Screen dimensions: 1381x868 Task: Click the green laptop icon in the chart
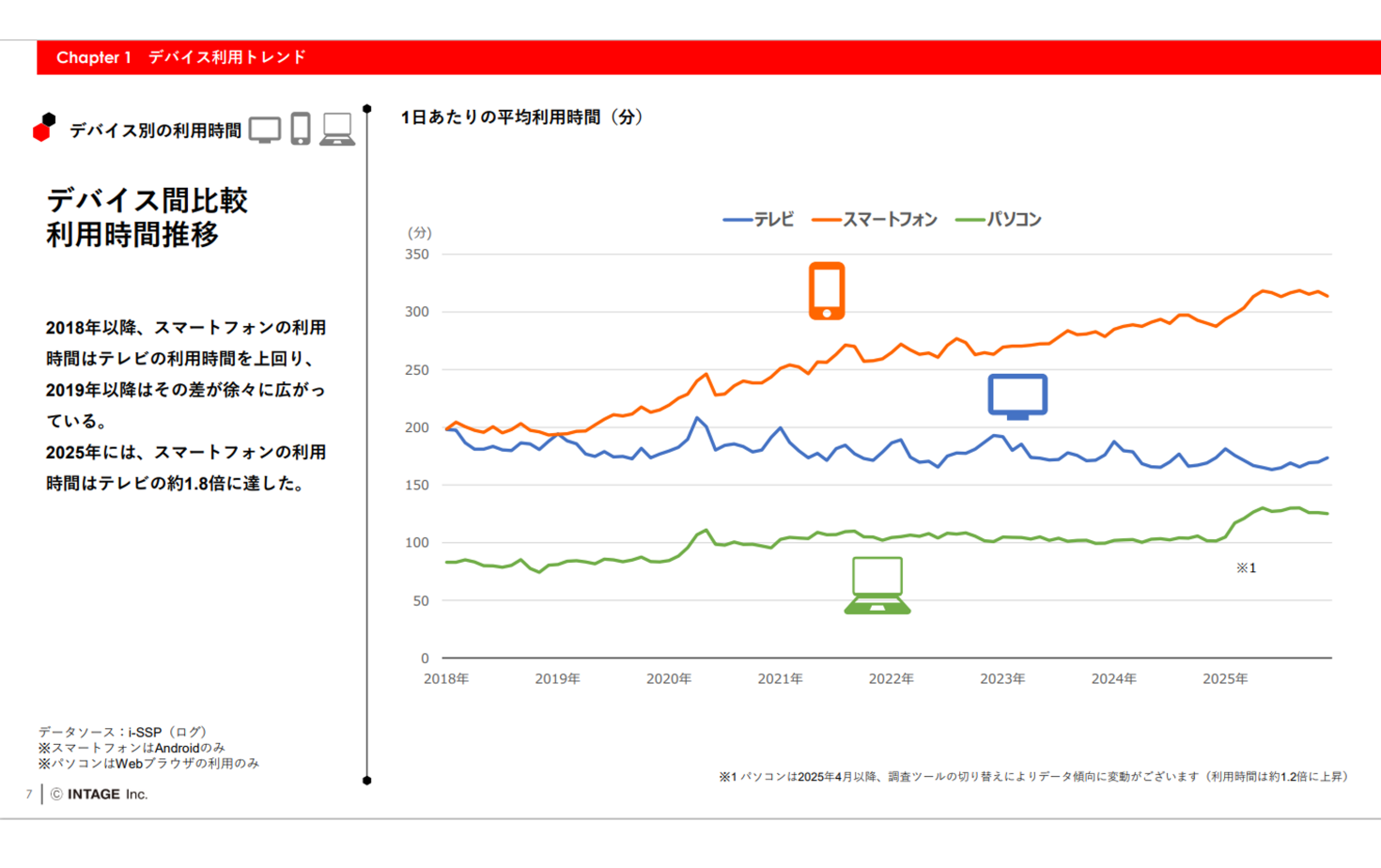pyautogui.click(x=877, y=585)
